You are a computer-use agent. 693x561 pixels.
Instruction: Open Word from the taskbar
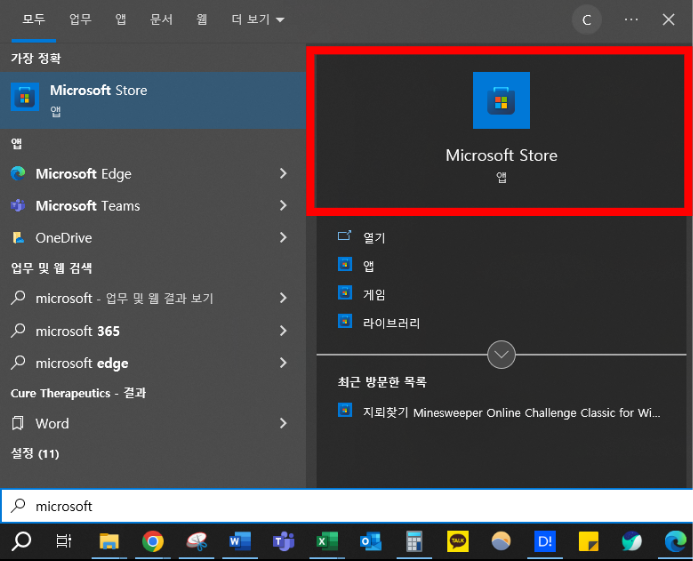tap(240, 541)
